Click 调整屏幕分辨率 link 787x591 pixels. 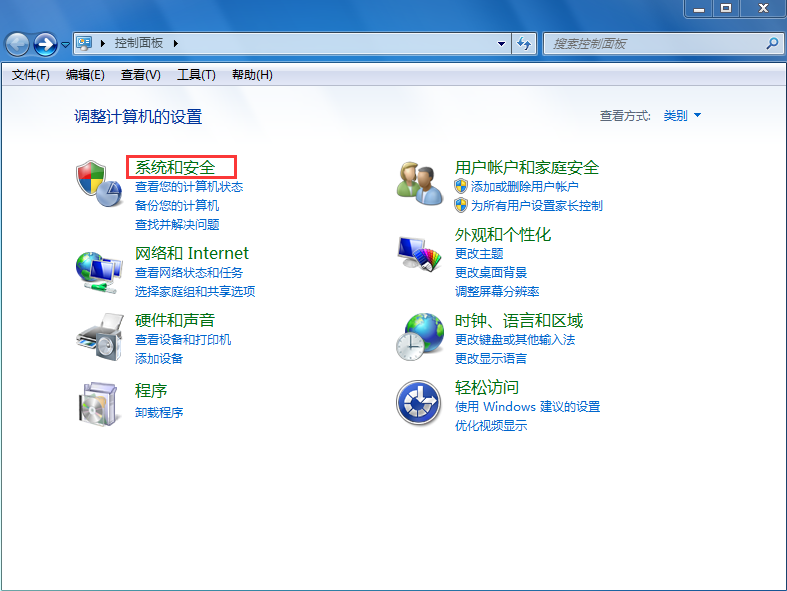(497, 291)
